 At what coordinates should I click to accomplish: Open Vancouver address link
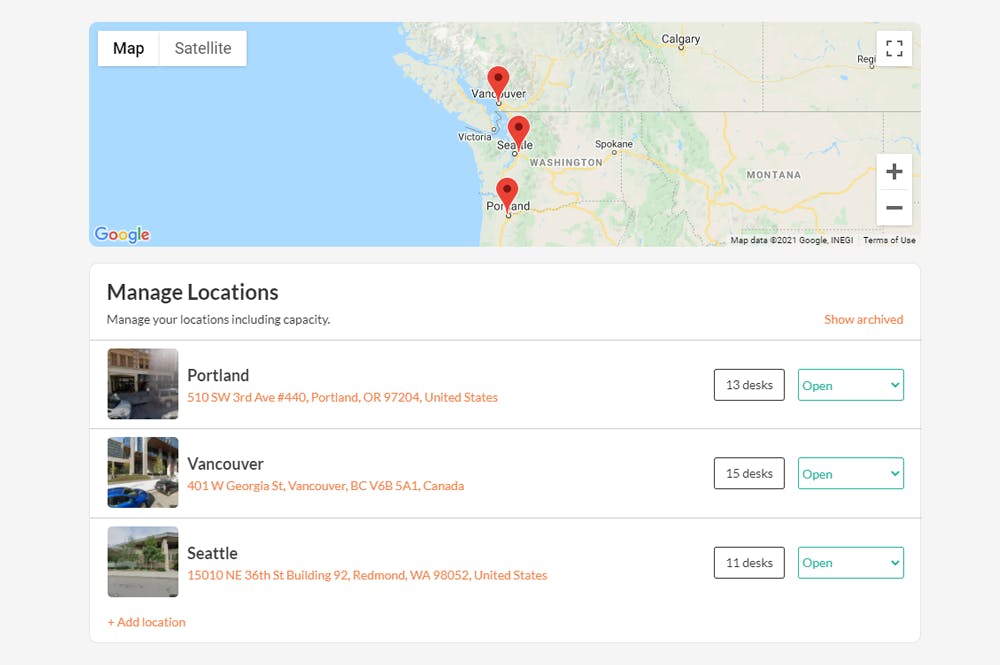[x=325, y=486]
